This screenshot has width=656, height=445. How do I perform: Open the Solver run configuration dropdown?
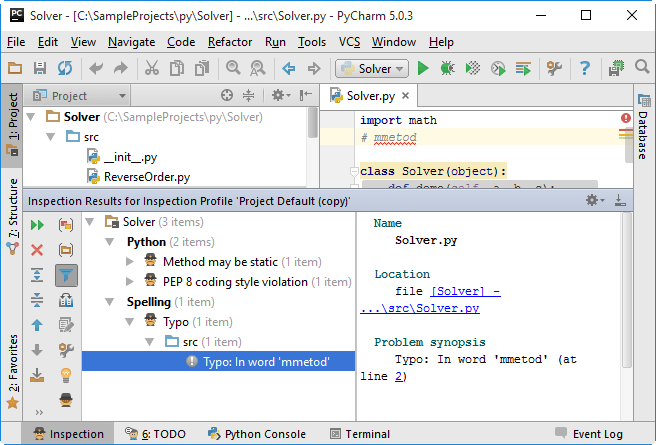371,68
